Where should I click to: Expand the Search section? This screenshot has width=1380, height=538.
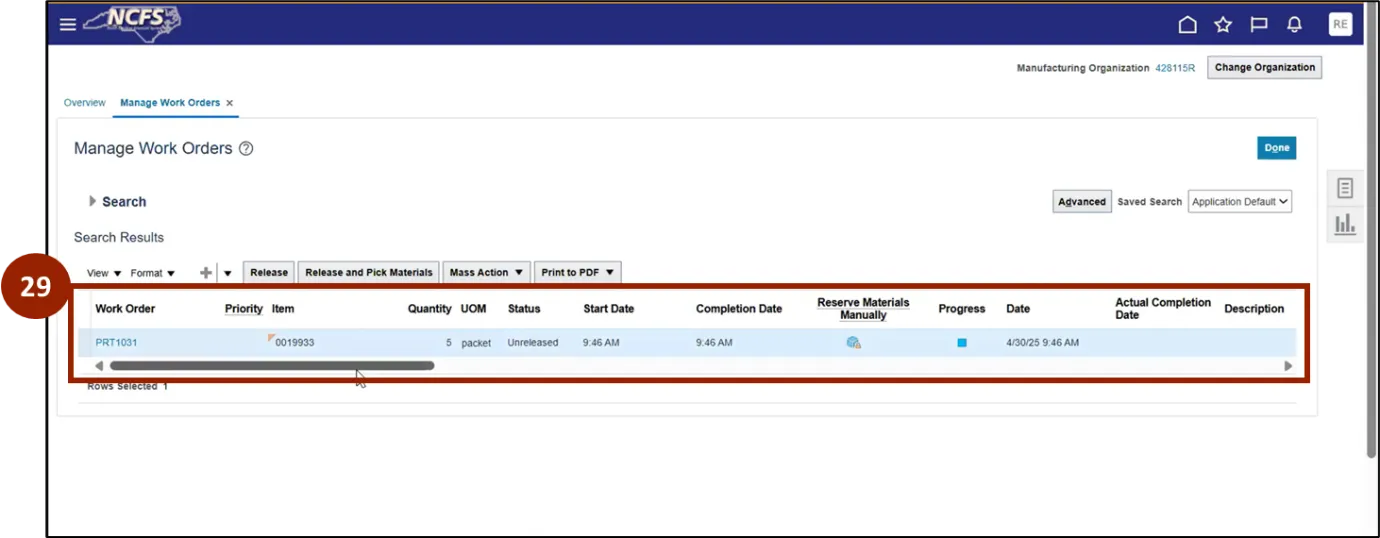93,201
